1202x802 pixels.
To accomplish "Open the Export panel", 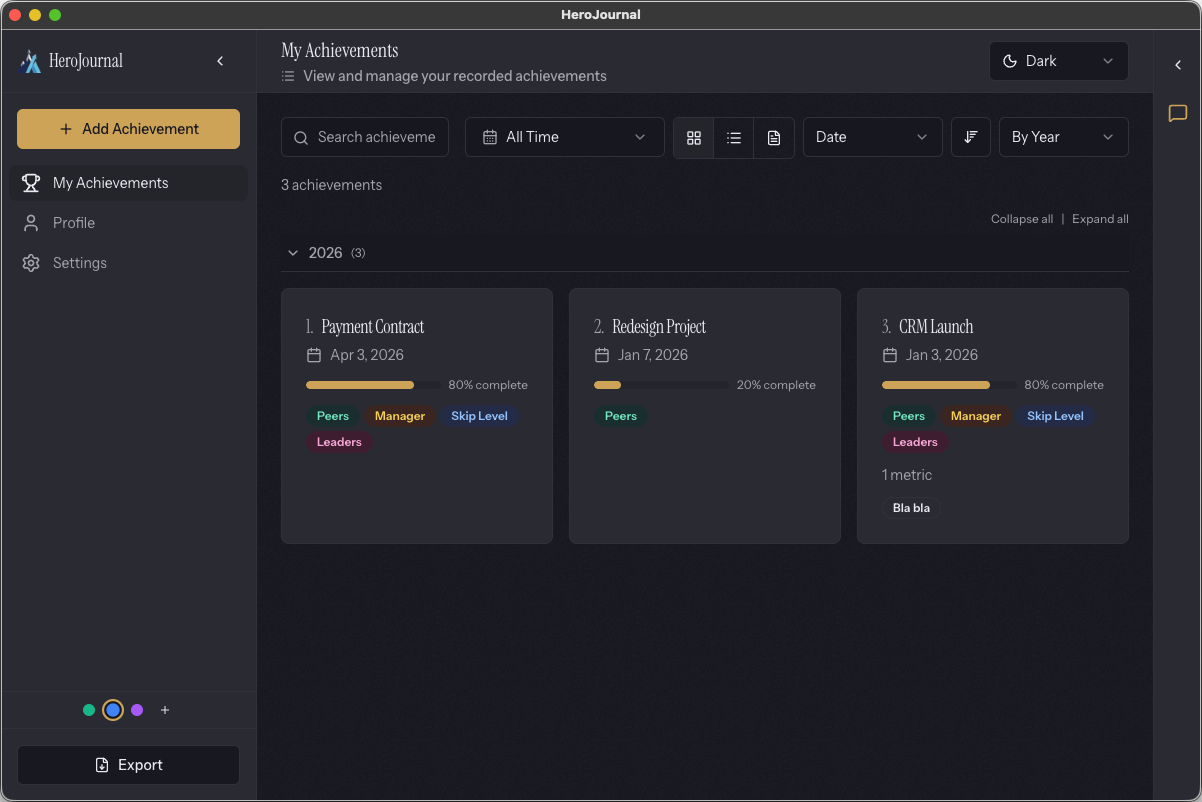I will coord(128,764).
